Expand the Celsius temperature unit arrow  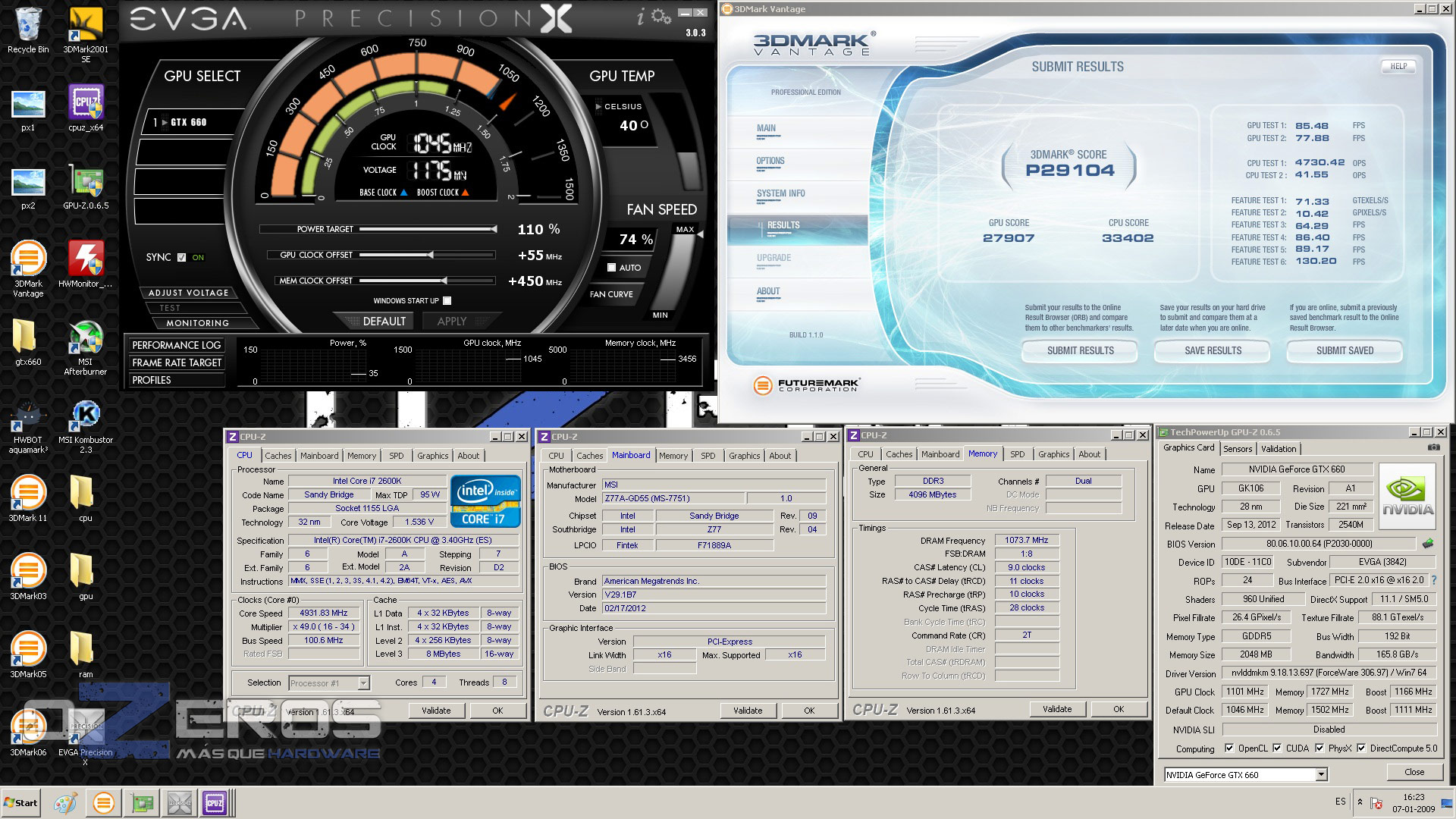598,107
